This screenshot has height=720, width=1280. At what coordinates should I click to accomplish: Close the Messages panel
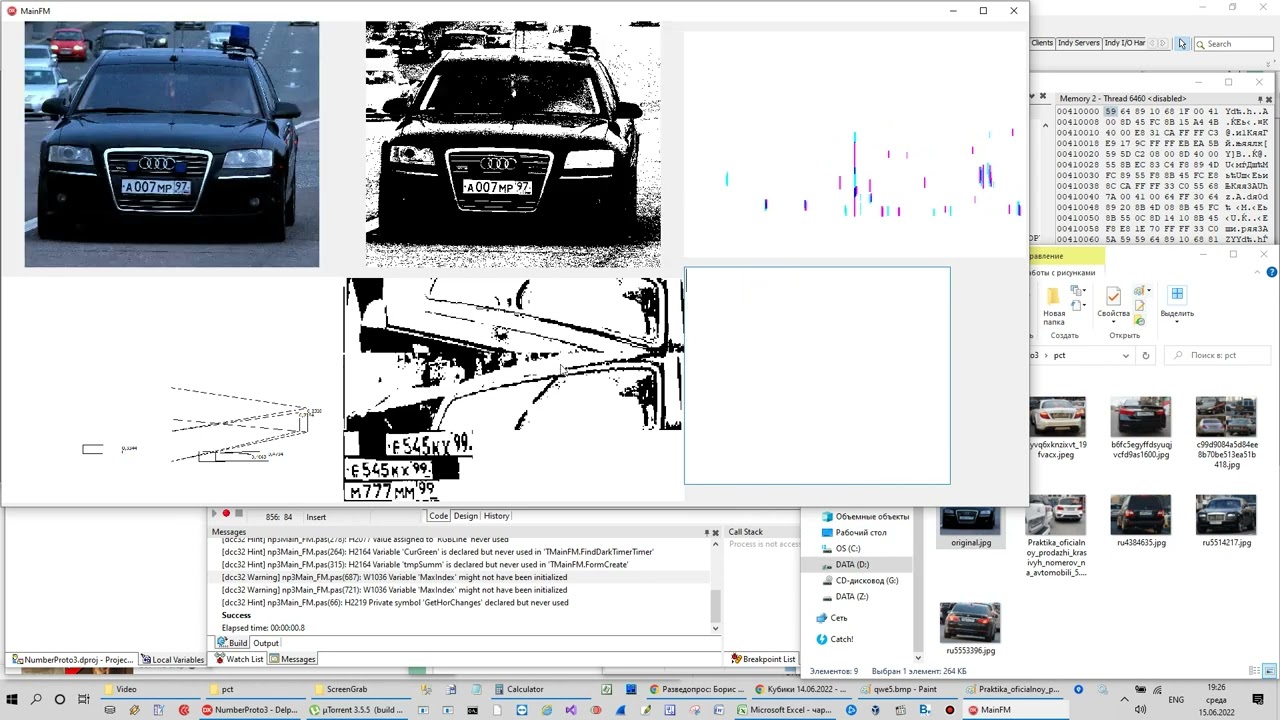(716, 532)
